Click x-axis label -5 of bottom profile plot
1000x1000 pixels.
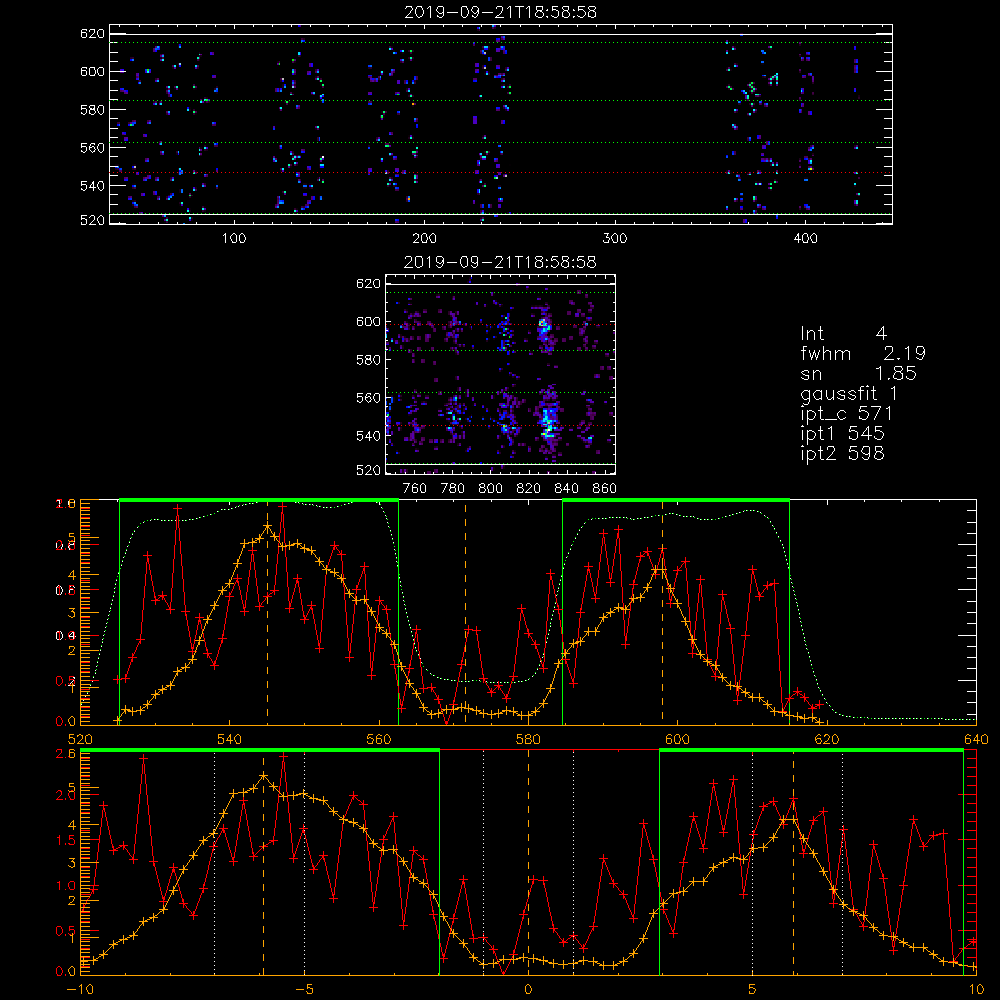pyautogui.click(x=304, y=990)
